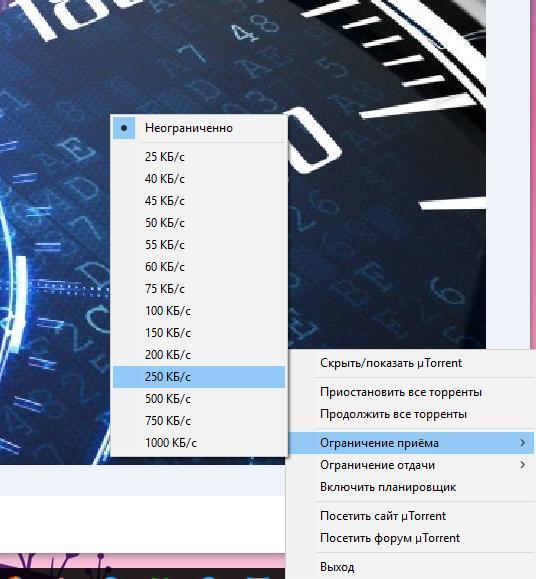The width and height of the screenshot is (536, 579).
Task: Click Посетить сайт µTorrent
Action: pyautogui.click(x=411, y=516)
